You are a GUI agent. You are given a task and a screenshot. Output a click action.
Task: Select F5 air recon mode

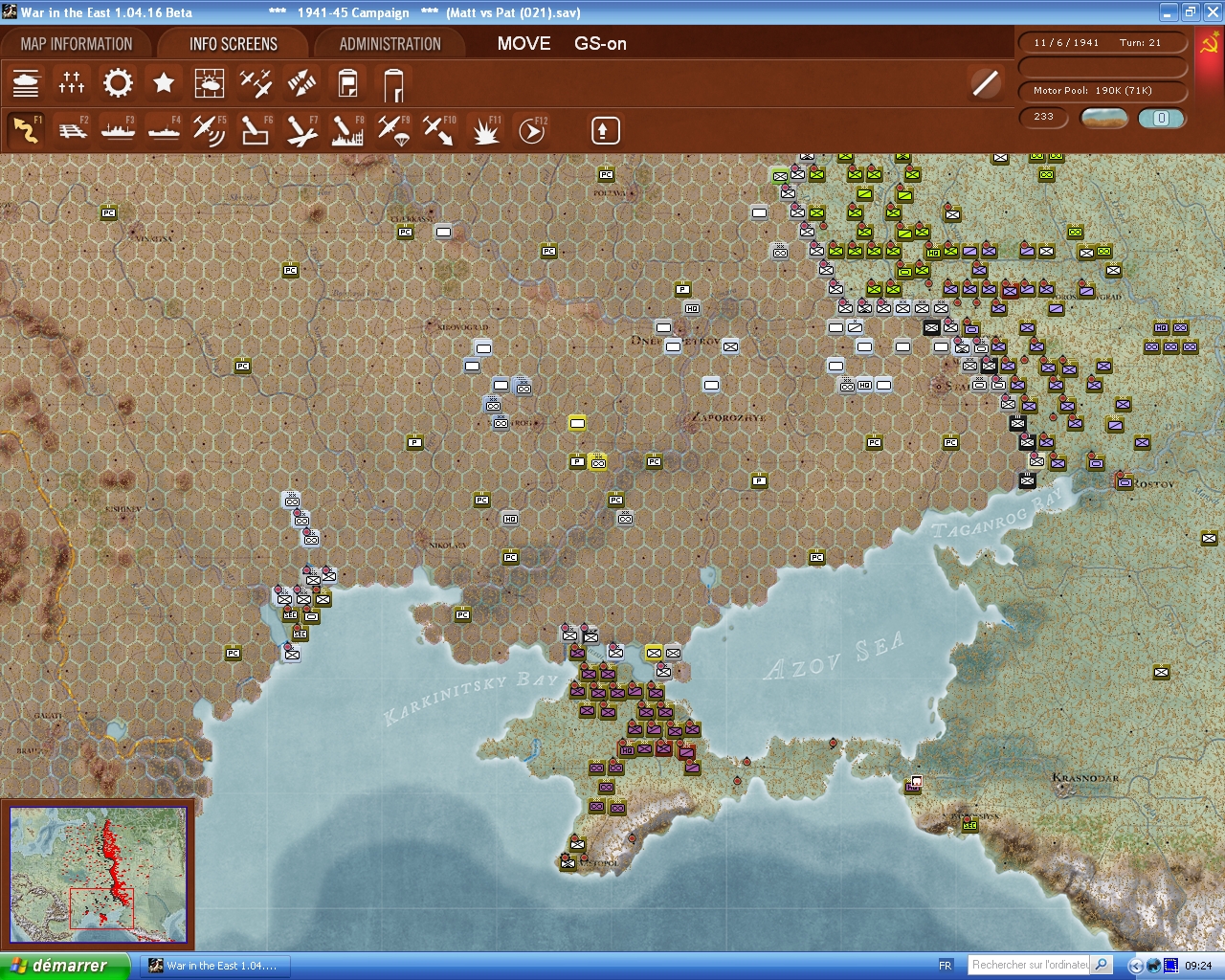click(x=210, y=130)
